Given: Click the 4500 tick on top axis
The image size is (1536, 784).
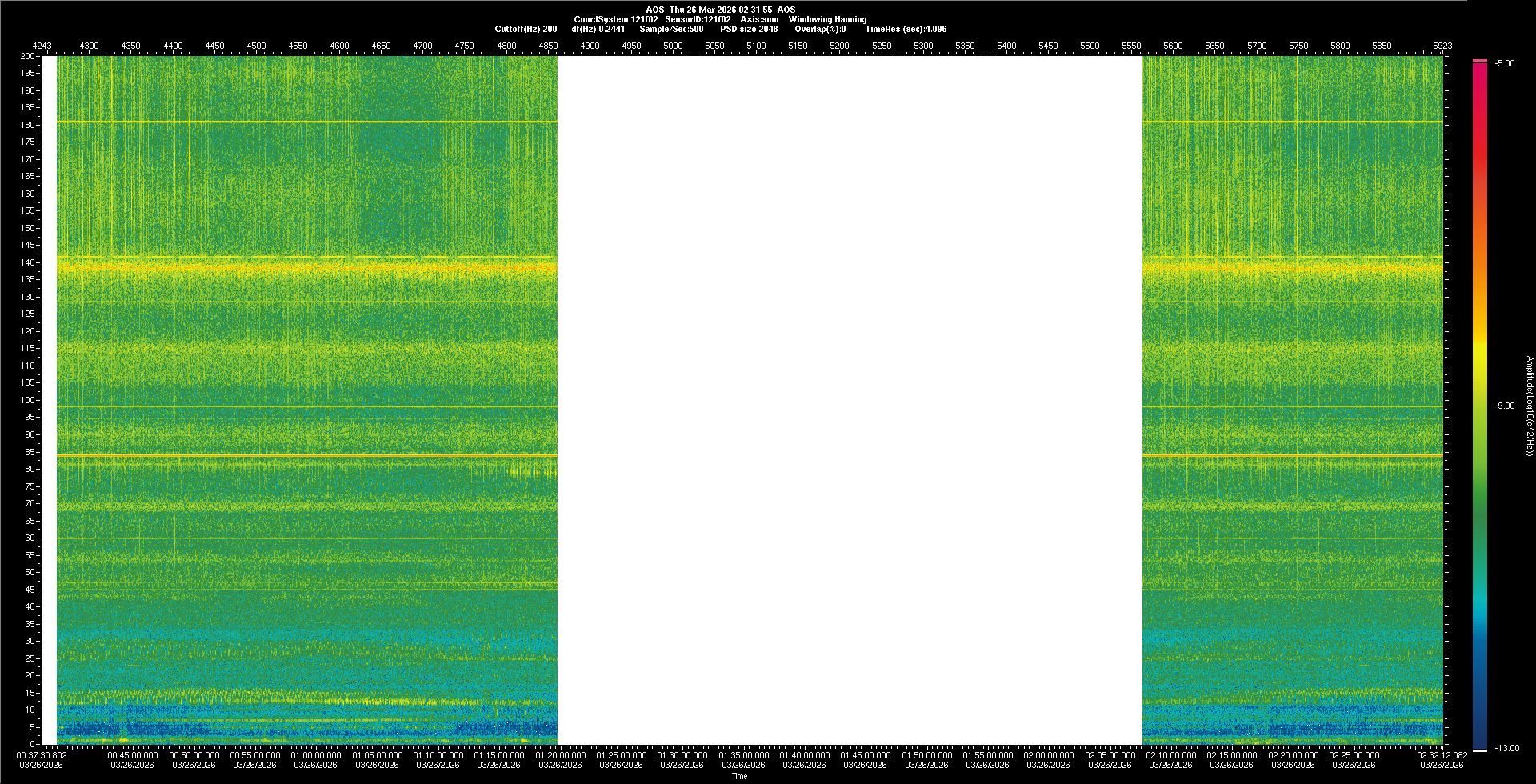Looking at the screenshot, I should 256,46.
